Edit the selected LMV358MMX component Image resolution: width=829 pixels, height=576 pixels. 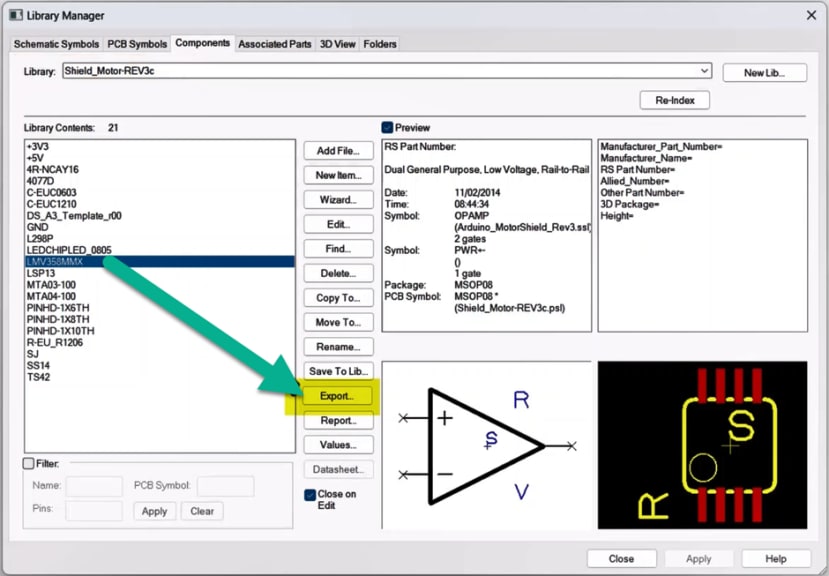[x=338, y=224]
